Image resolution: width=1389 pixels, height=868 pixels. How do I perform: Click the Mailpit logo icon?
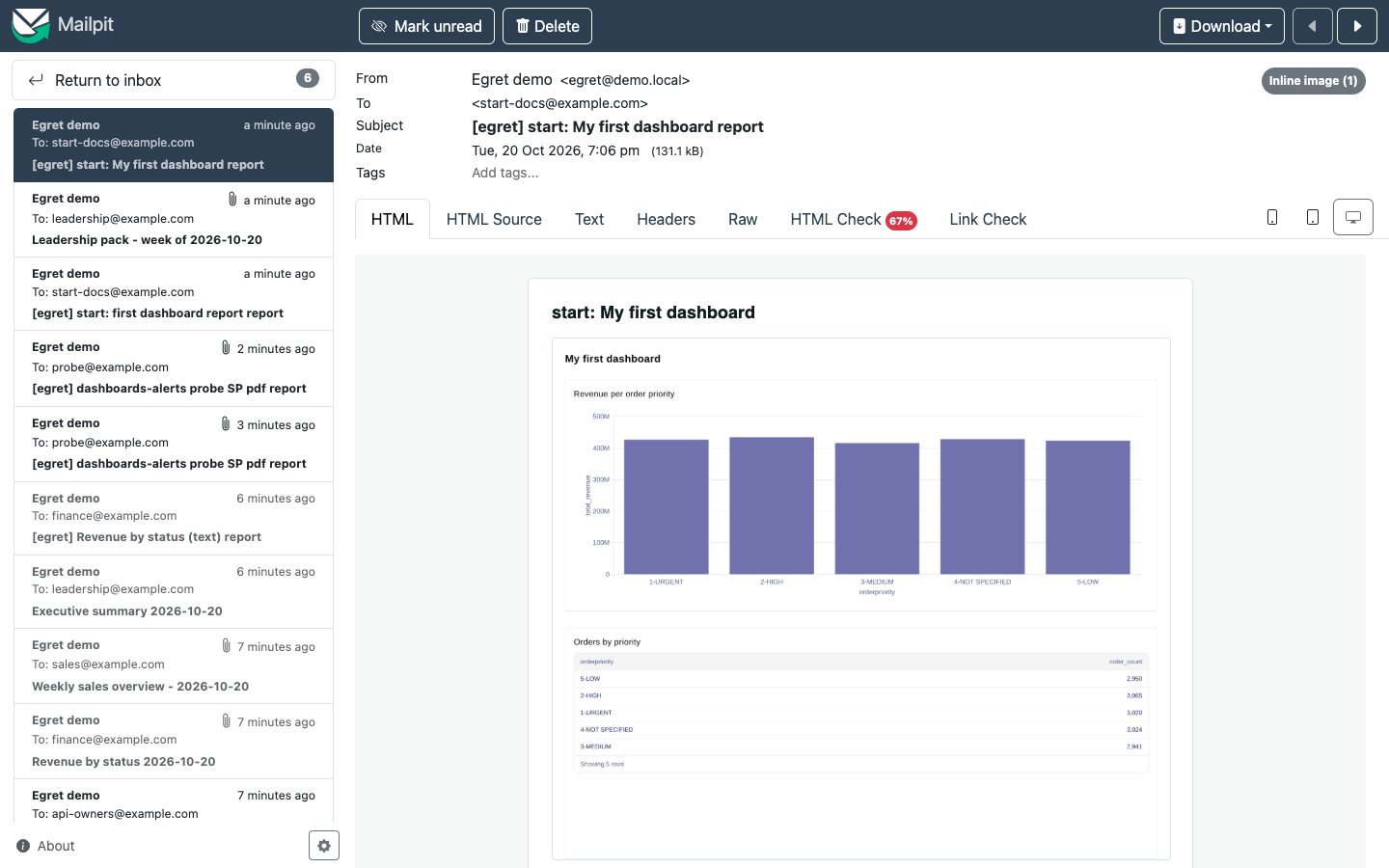tap(30, 25)
